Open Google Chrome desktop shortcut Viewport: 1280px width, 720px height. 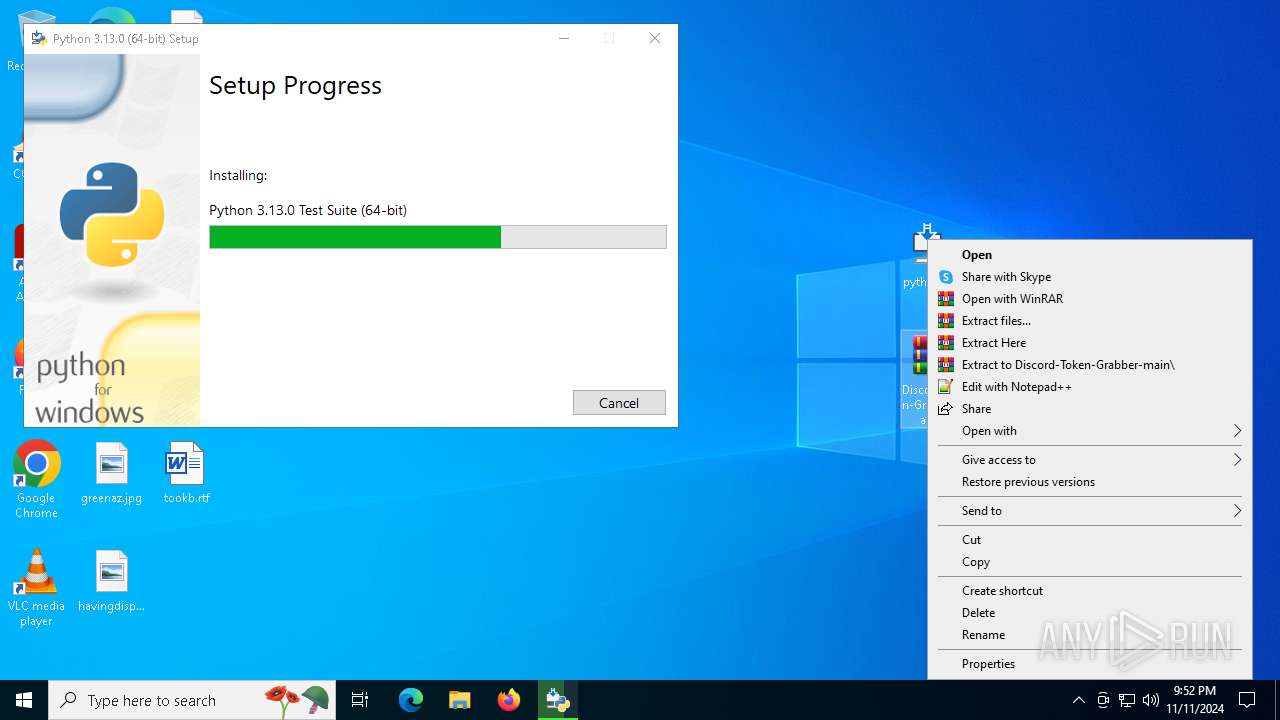(36, 480)
